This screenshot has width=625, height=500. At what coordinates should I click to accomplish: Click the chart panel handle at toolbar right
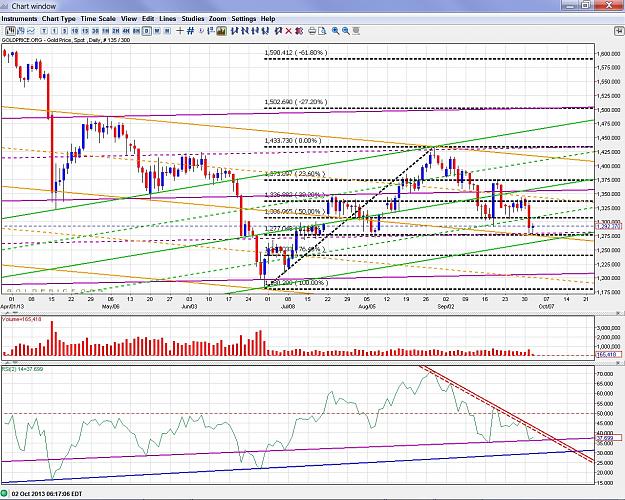[619, 31]
